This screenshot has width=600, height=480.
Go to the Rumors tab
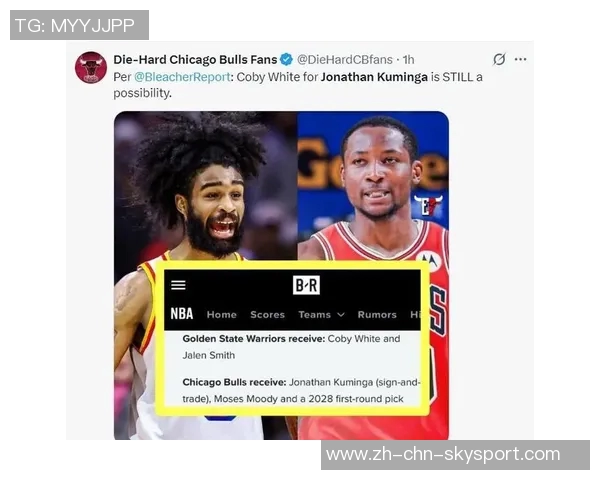pyautogui.click(x=377, y=315)
